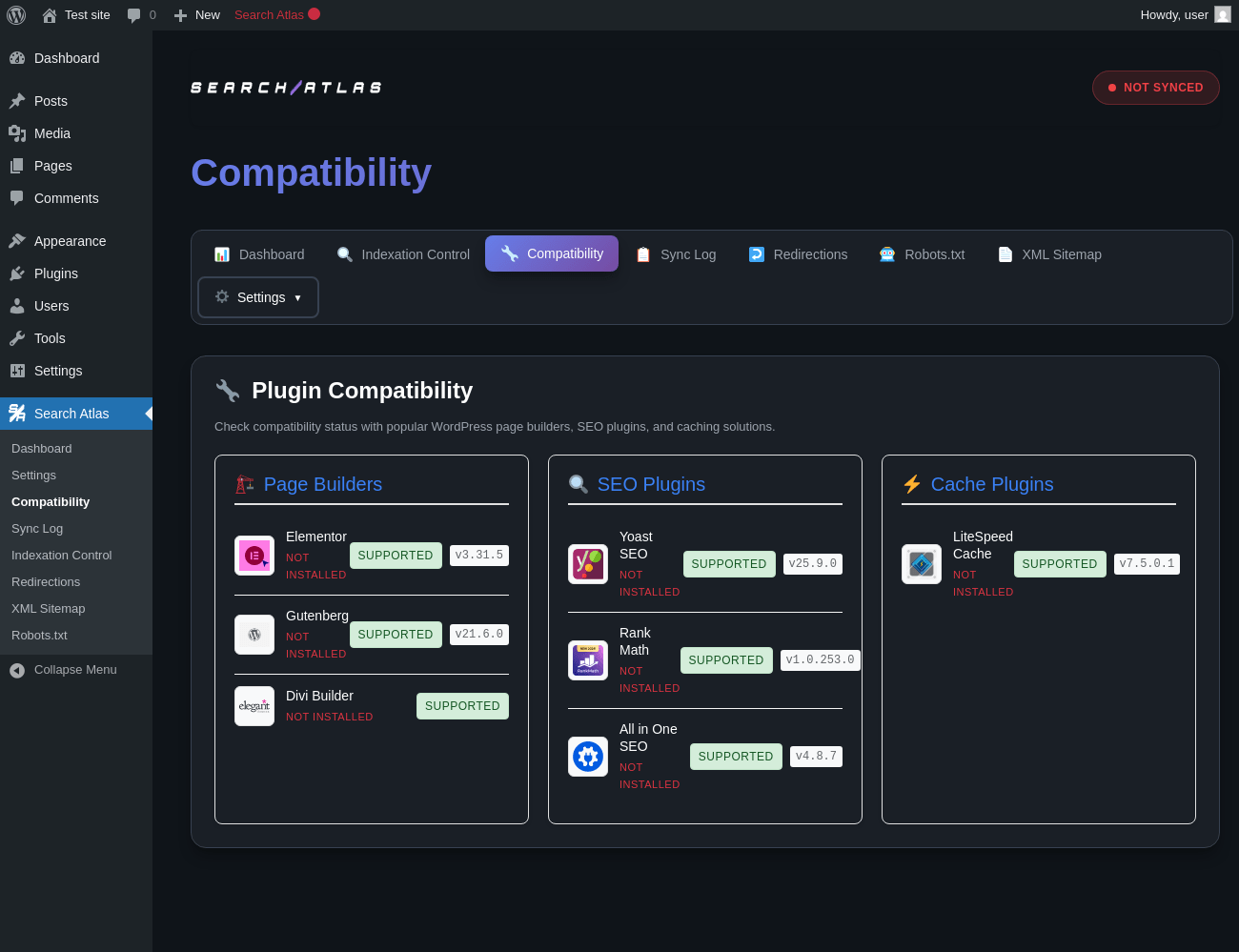The height and width of the screenshot is (952, 1239).
Task: Open Howdy, user account menu
Action: pyautogui.click(x=1185, y=15)
